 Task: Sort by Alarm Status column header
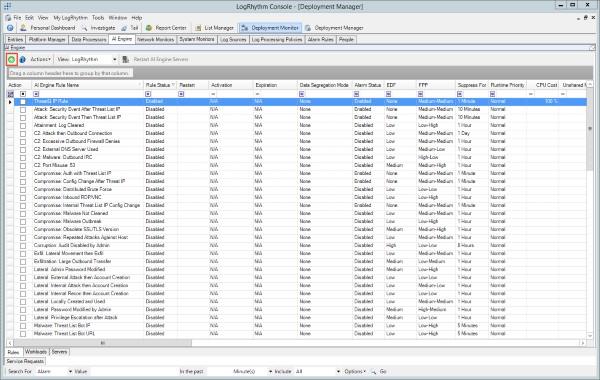[368, 85]
